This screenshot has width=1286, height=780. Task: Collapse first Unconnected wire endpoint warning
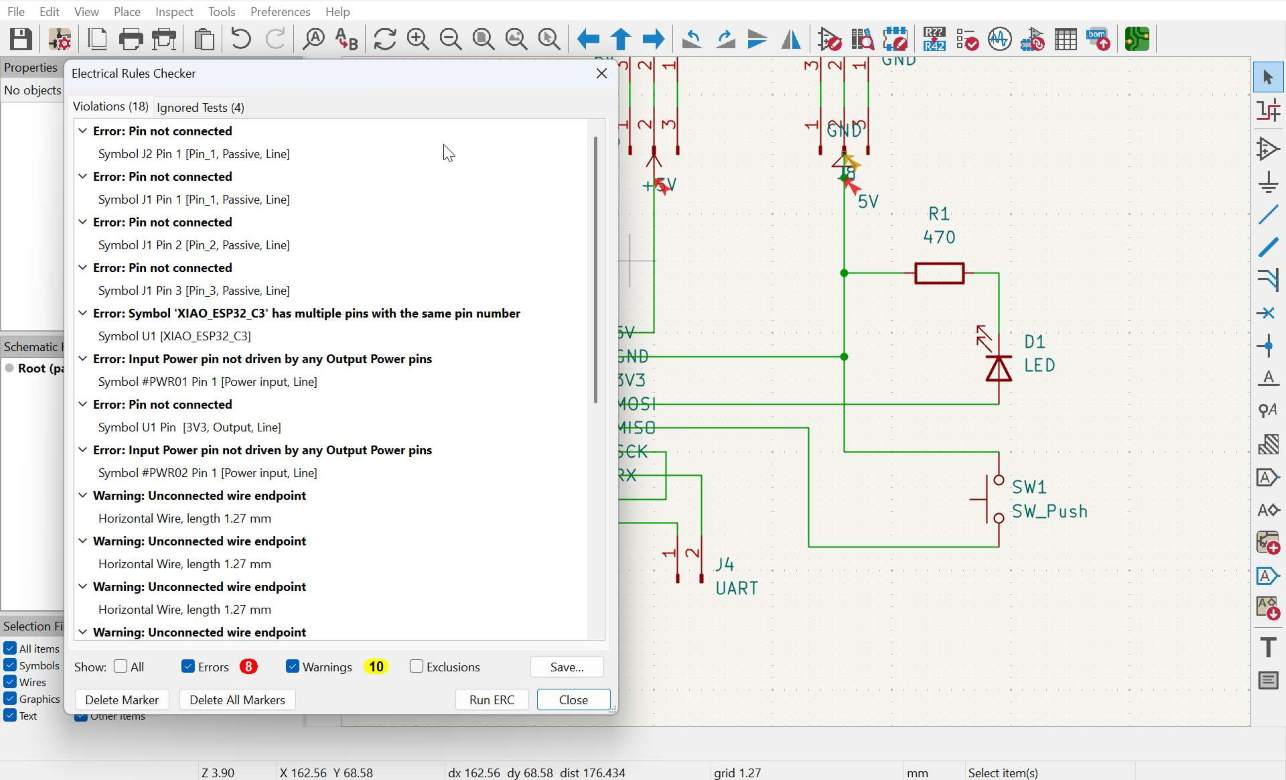click(x=83, y=495)
